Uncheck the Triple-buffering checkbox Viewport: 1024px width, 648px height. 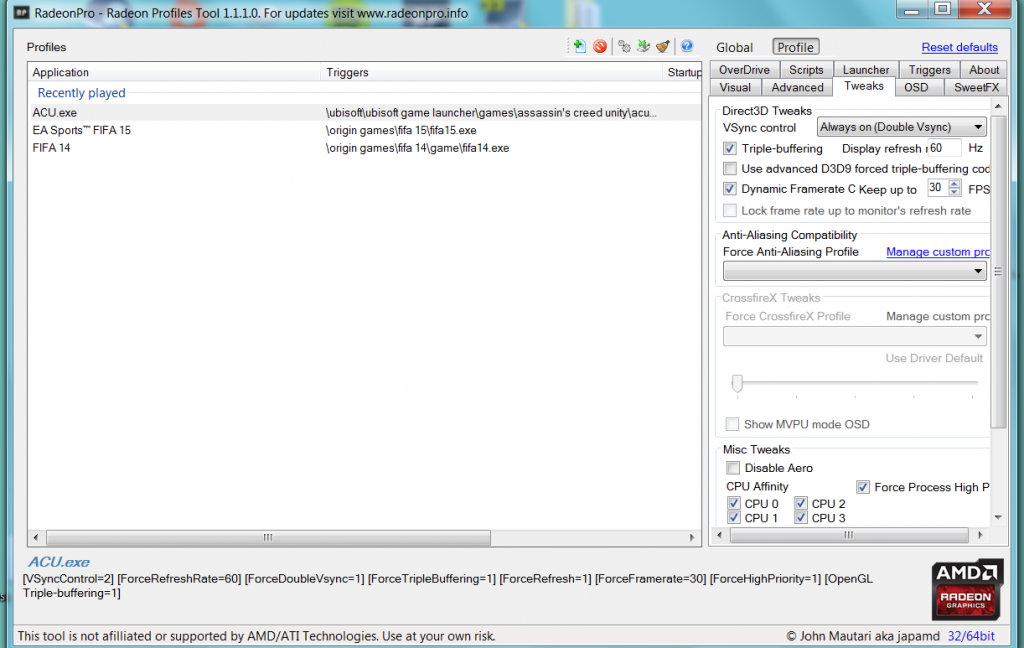[x=730, y=148]
